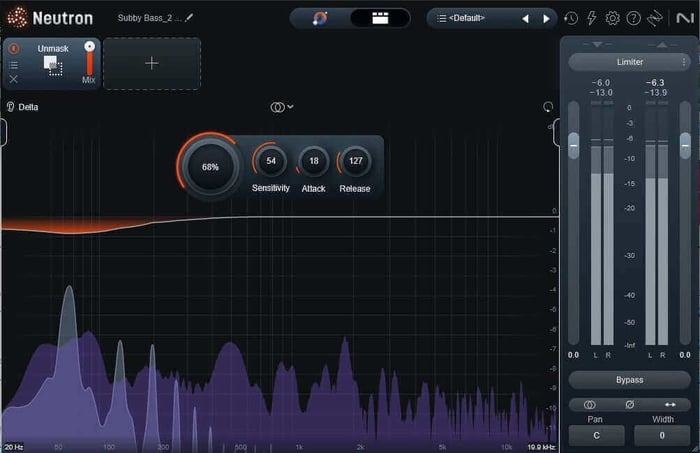Click the 68% amount knob
Image resolution: width=700 pixels, height=453 pixels.
[x=210, y=167]
